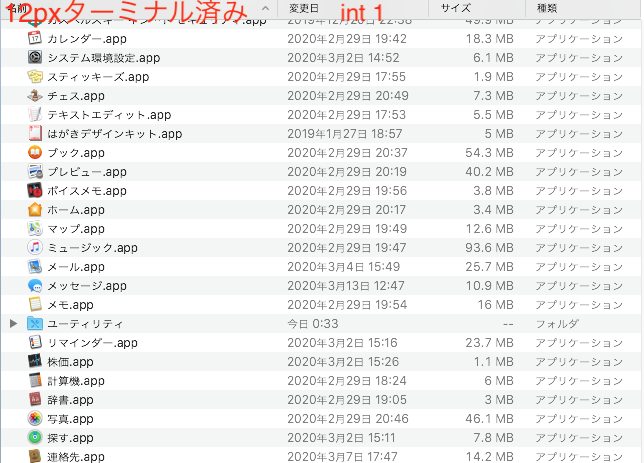
Task: Click the date 2020年3月13日 12:47
Action: [x=346, y=286]
